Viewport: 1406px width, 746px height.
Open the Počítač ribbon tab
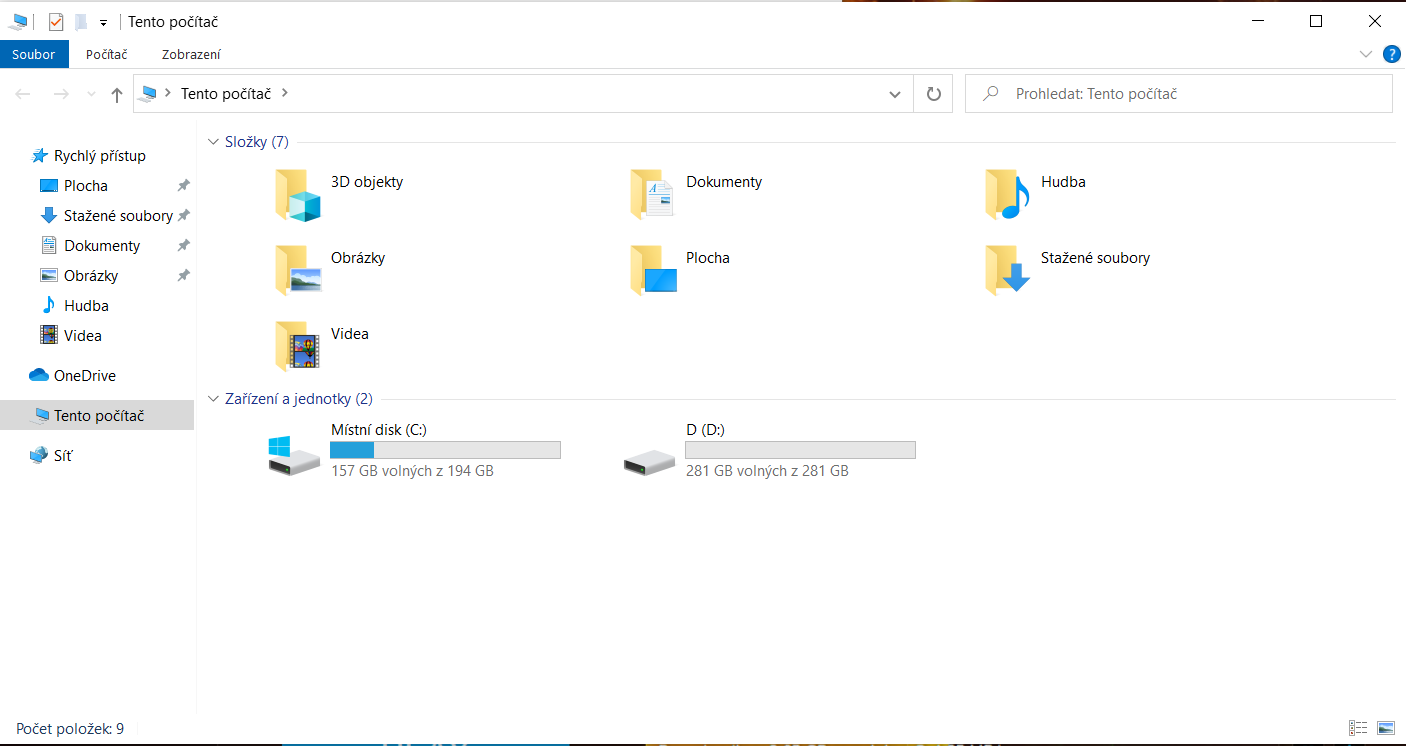[107, 54]
